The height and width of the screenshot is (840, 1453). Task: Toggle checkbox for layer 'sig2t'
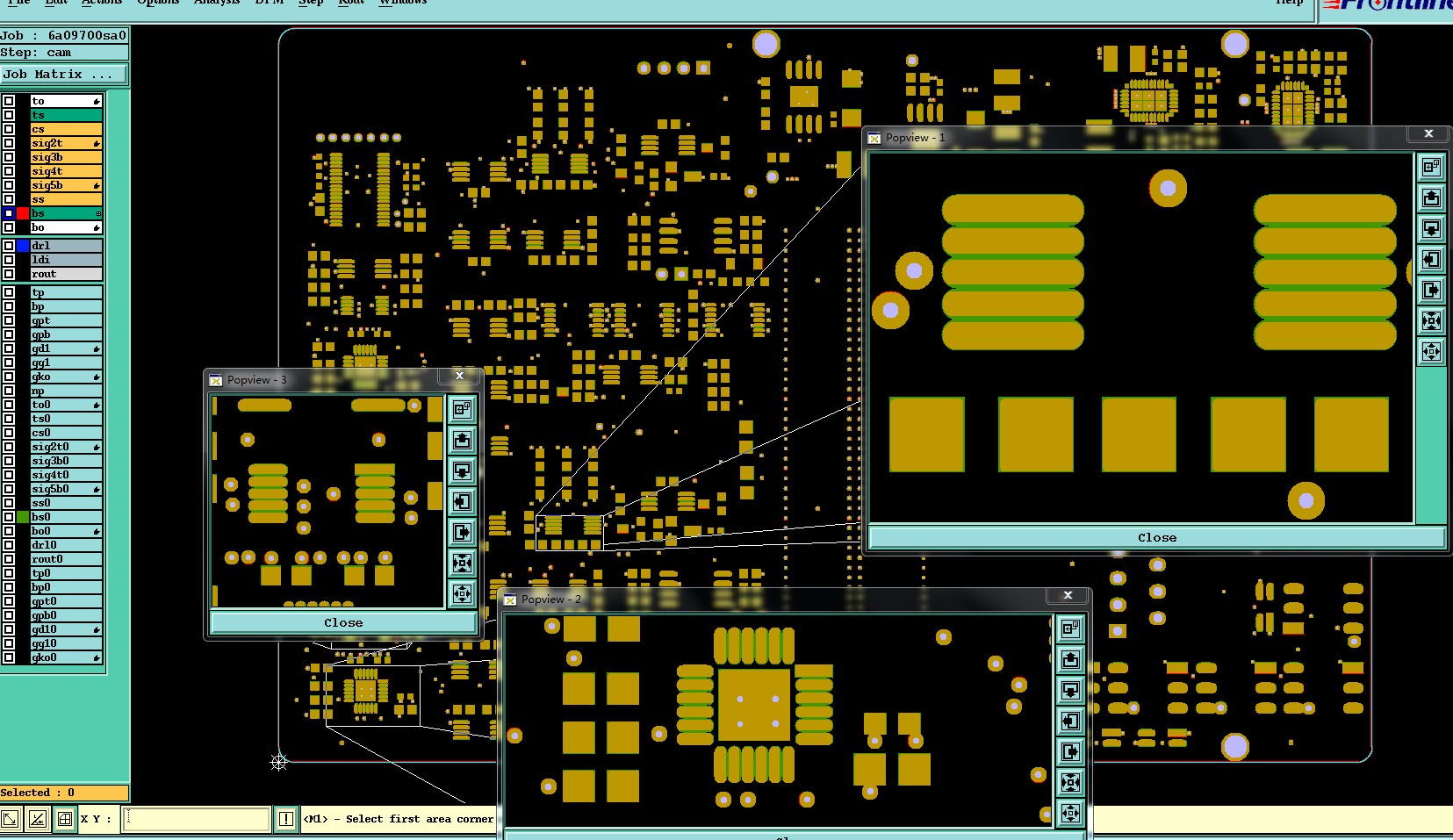point(9,143)
